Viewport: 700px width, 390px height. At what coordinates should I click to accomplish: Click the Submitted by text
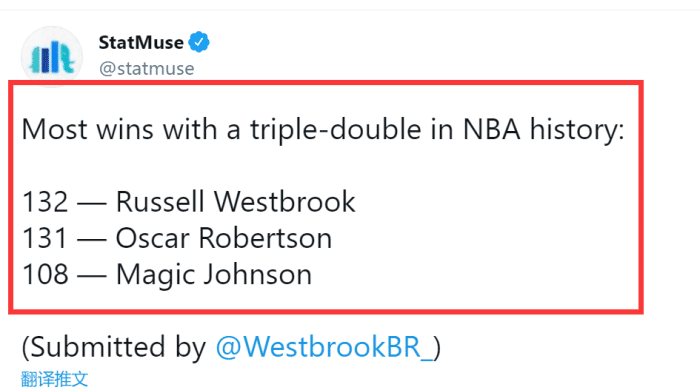(x=114, y=347)
